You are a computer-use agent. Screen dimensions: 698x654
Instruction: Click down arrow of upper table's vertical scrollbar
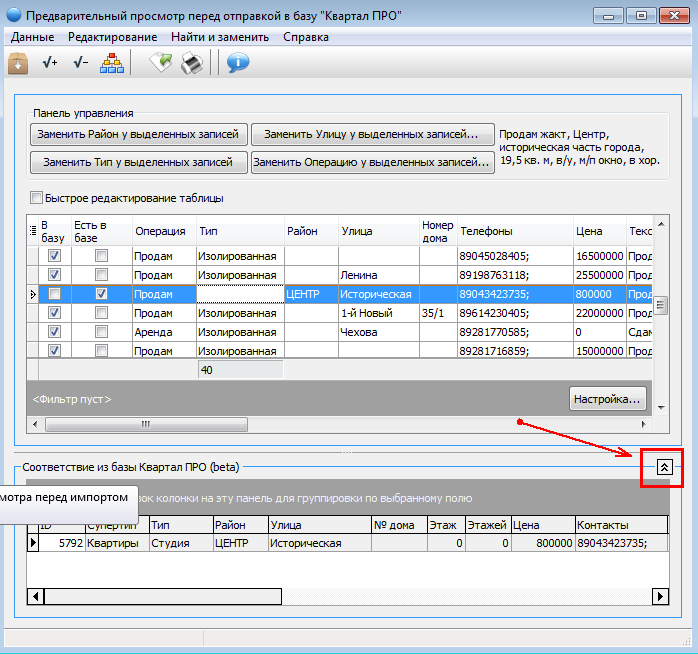pyautogui.click(x=660, y=405)
